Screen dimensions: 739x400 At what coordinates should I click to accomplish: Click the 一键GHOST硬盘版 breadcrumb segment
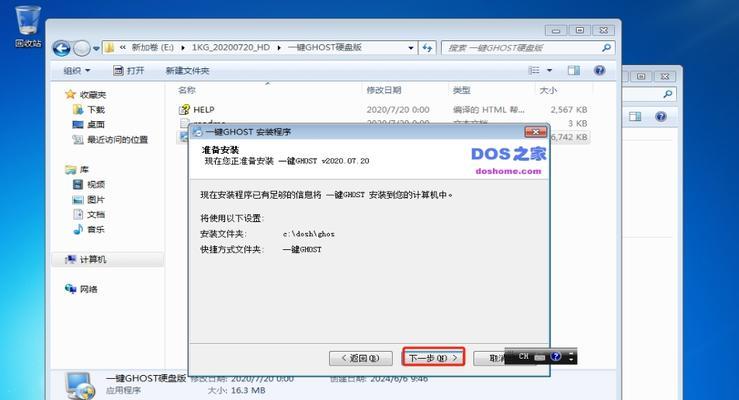pos(325,48)
